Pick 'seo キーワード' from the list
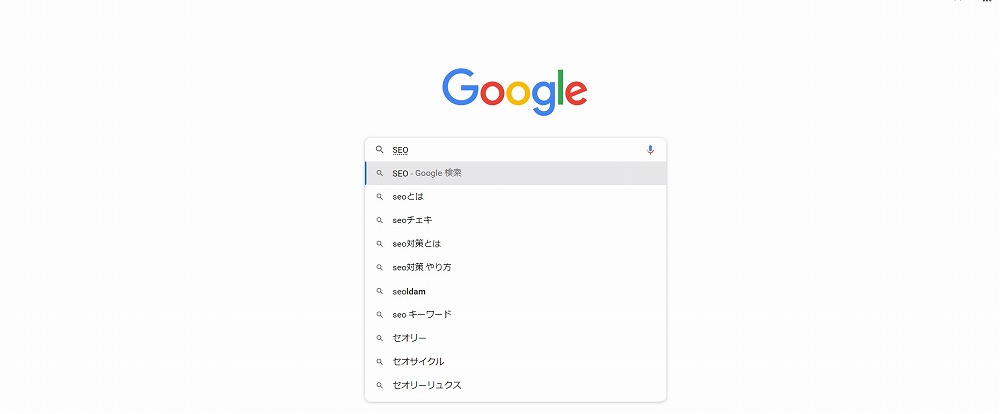The height and width of the screenshot is (414, 1000). pyautogui.click(x=515, y=314)
